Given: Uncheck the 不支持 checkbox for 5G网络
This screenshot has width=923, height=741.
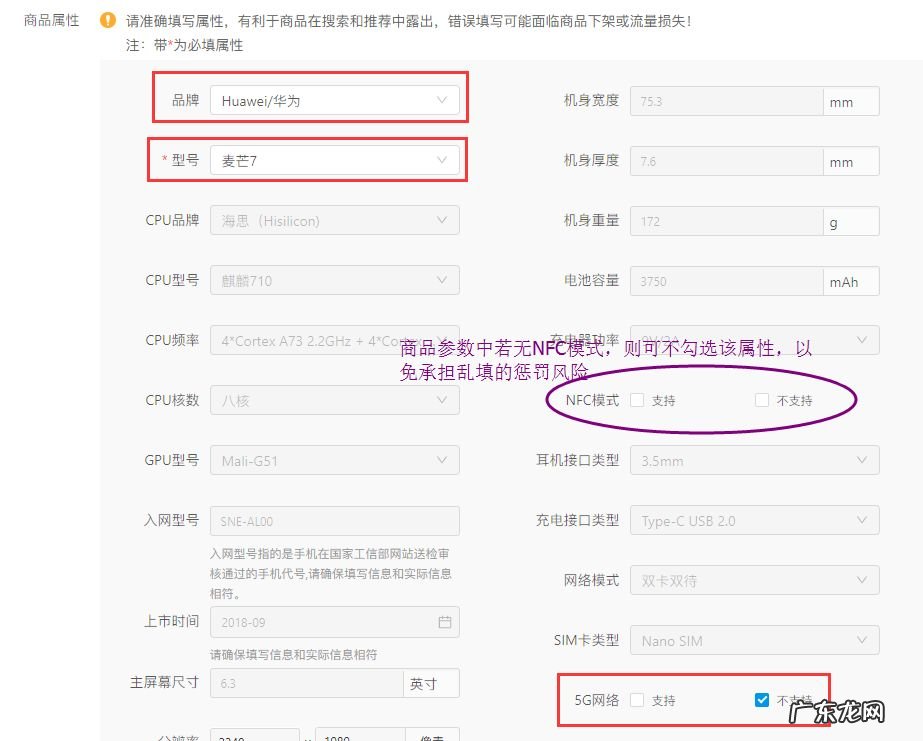Looking at the screenshot, I should [761, 700].
